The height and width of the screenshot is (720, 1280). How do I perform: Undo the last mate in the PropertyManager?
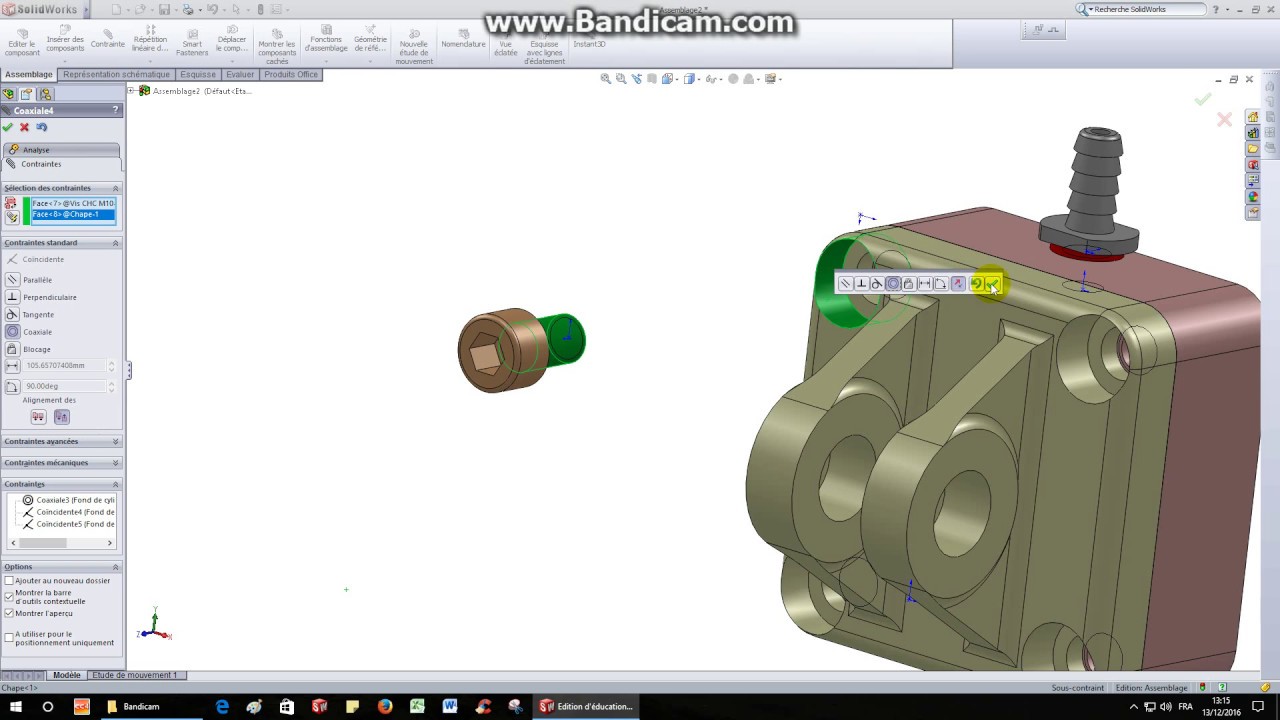click(41, 127)
